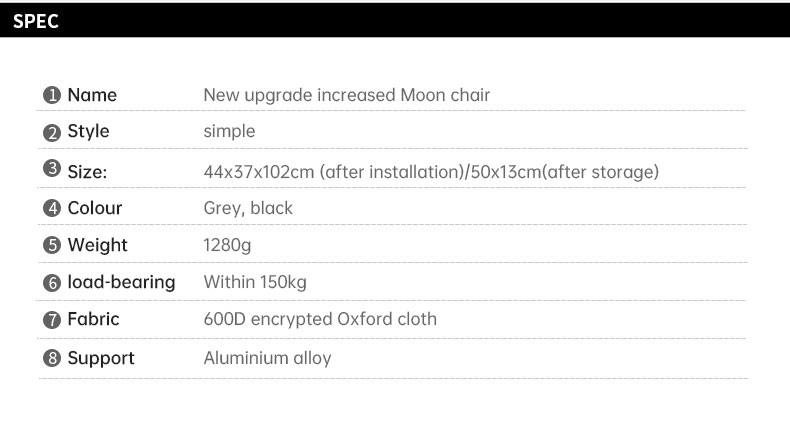Click the size dimensions value text
The width and height of the screenshot is (790, 432).
pyautogui.click(x=431, y=172)
